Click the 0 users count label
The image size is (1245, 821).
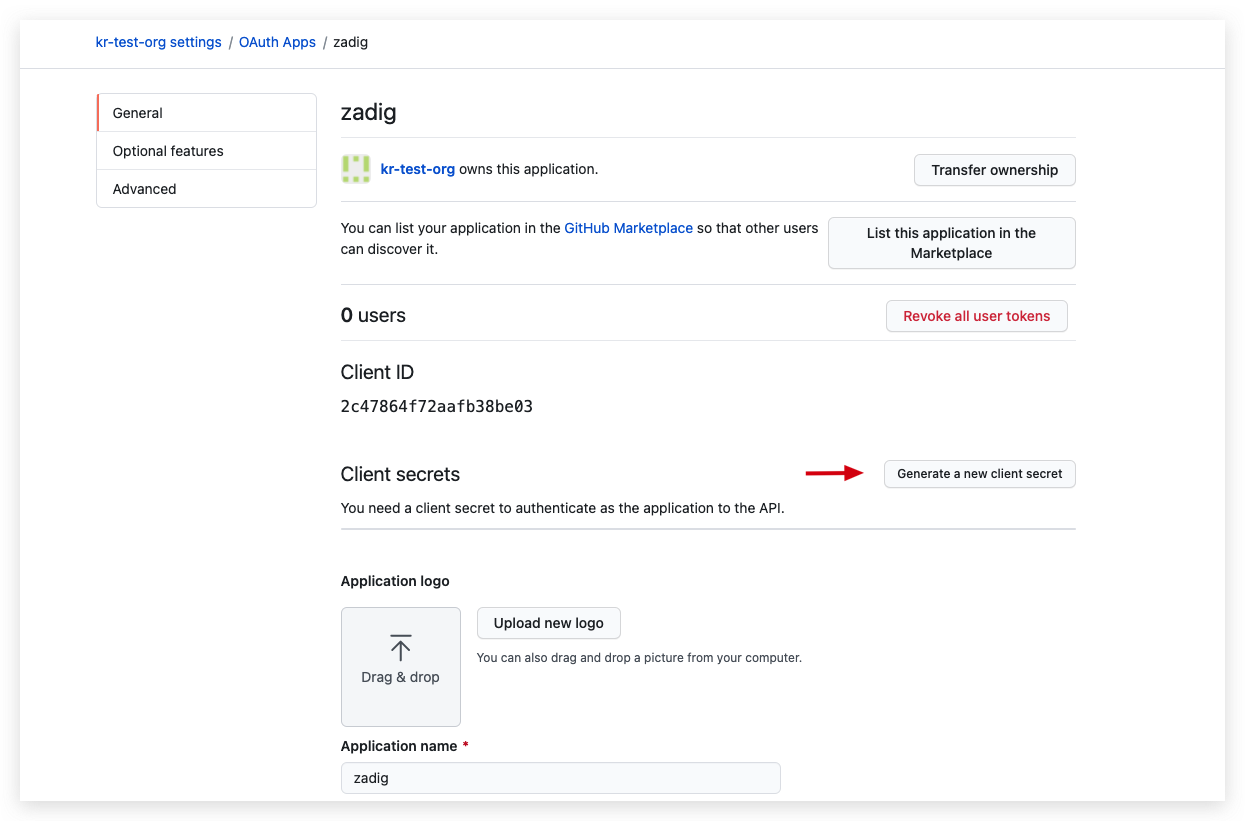click(373, 315)
